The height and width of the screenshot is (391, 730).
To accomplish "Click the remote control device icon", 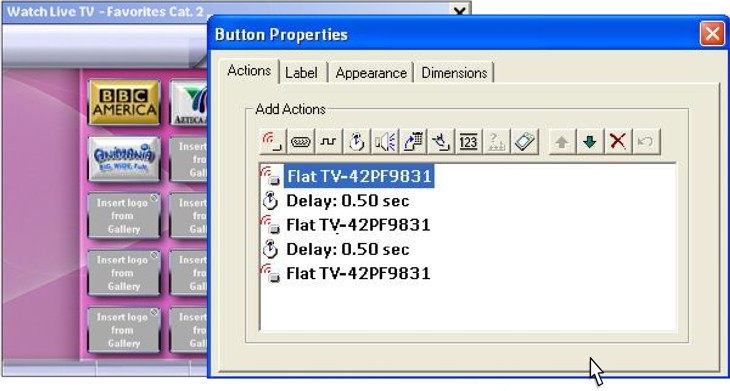I will 525,142.
